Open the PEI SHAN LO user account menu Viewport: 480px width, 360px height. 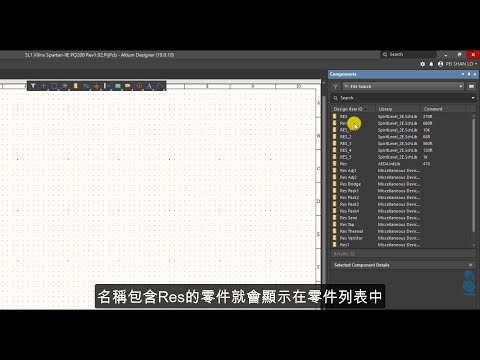(x=457, y=64)
